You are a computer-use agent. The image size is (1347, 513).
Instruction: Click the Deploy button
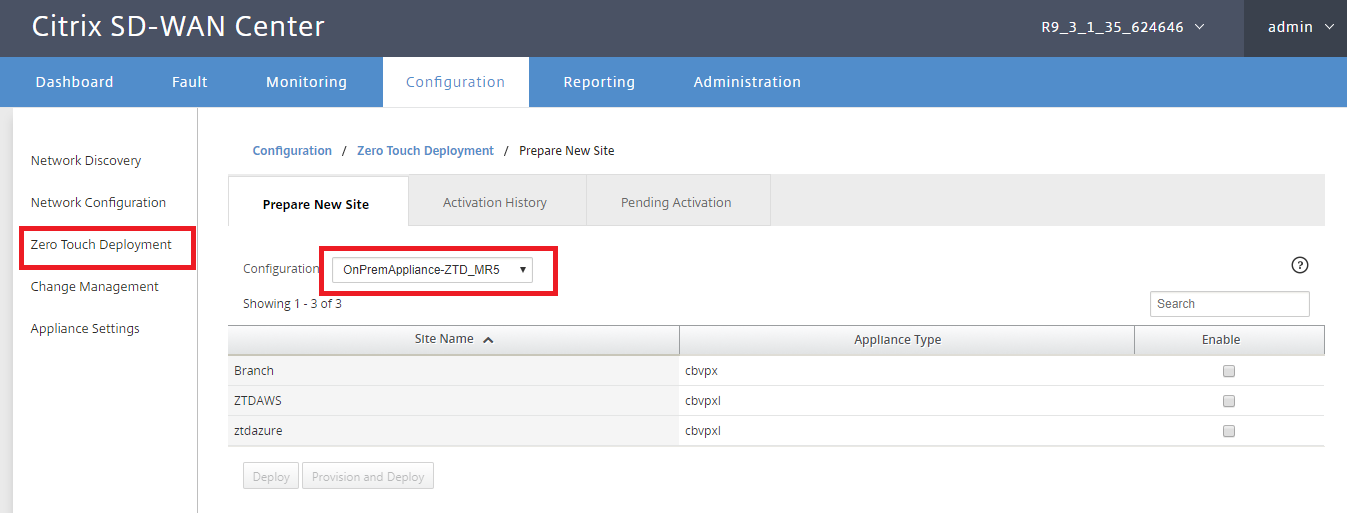(271, 477)
